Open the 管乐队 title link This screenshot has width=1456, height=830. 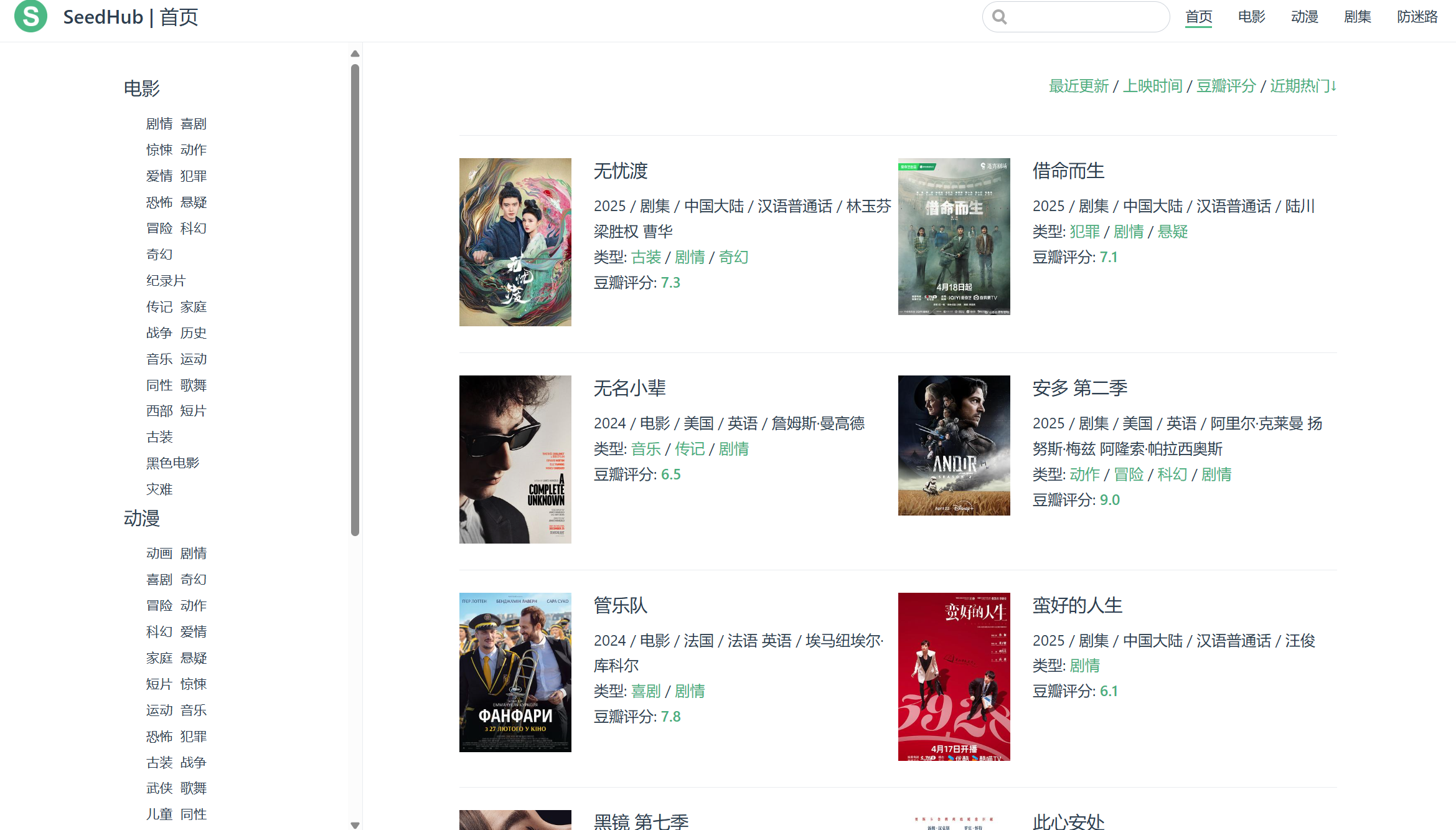coord(621,605)
